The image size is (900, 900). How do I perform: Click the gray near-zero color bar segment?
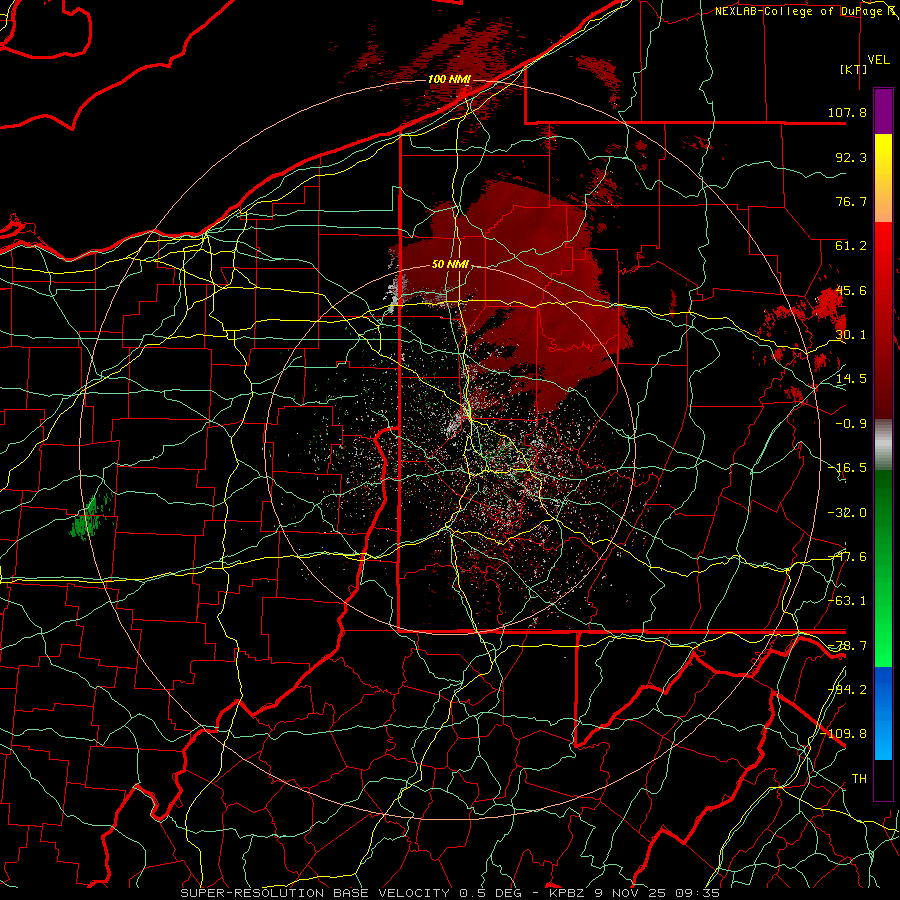[x=883, y=444]
